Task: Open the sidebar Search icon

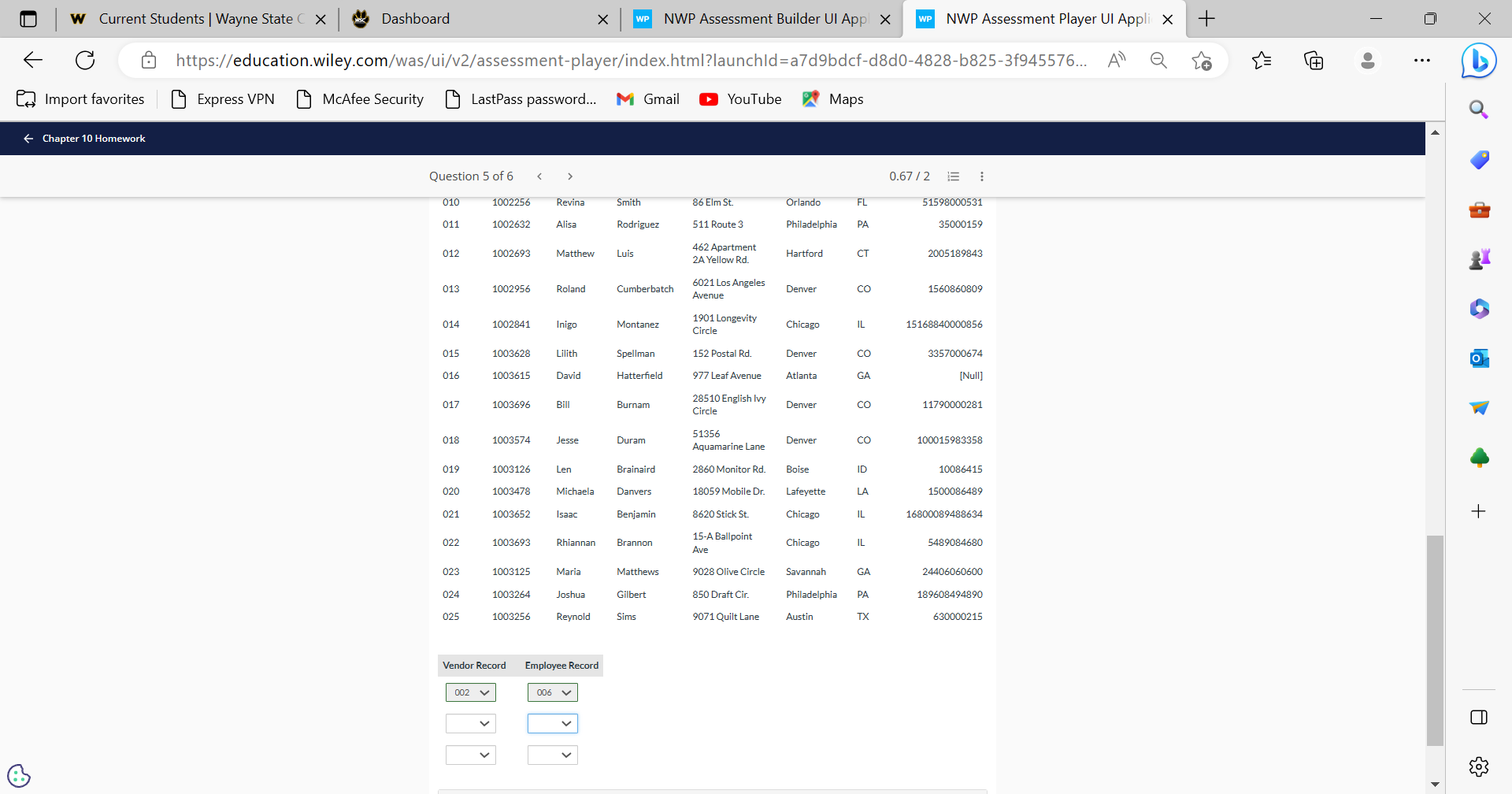Action: tap(1479, 109)
